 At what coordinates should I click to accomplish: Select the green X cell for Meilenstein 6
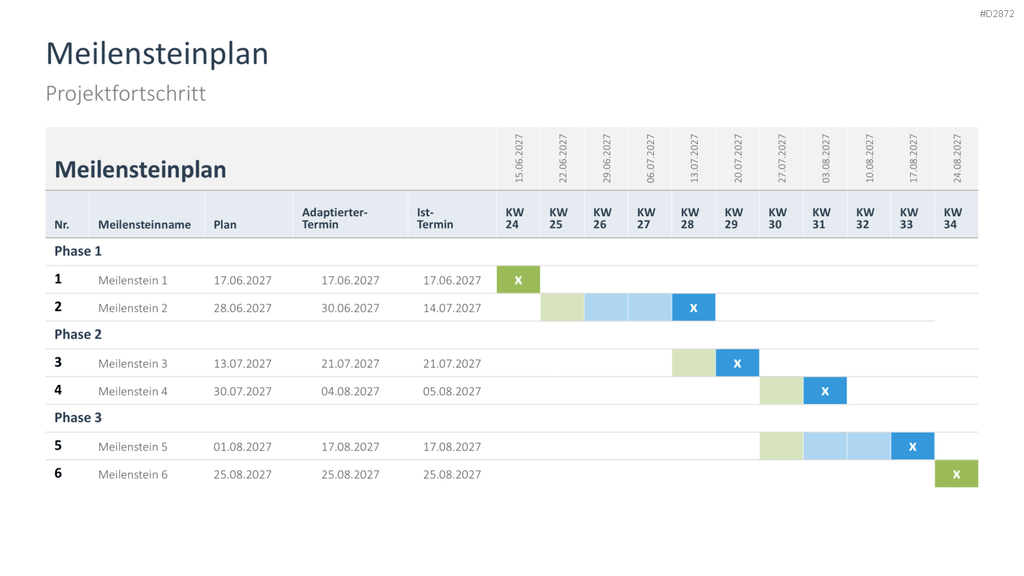(x=956, y=474)
